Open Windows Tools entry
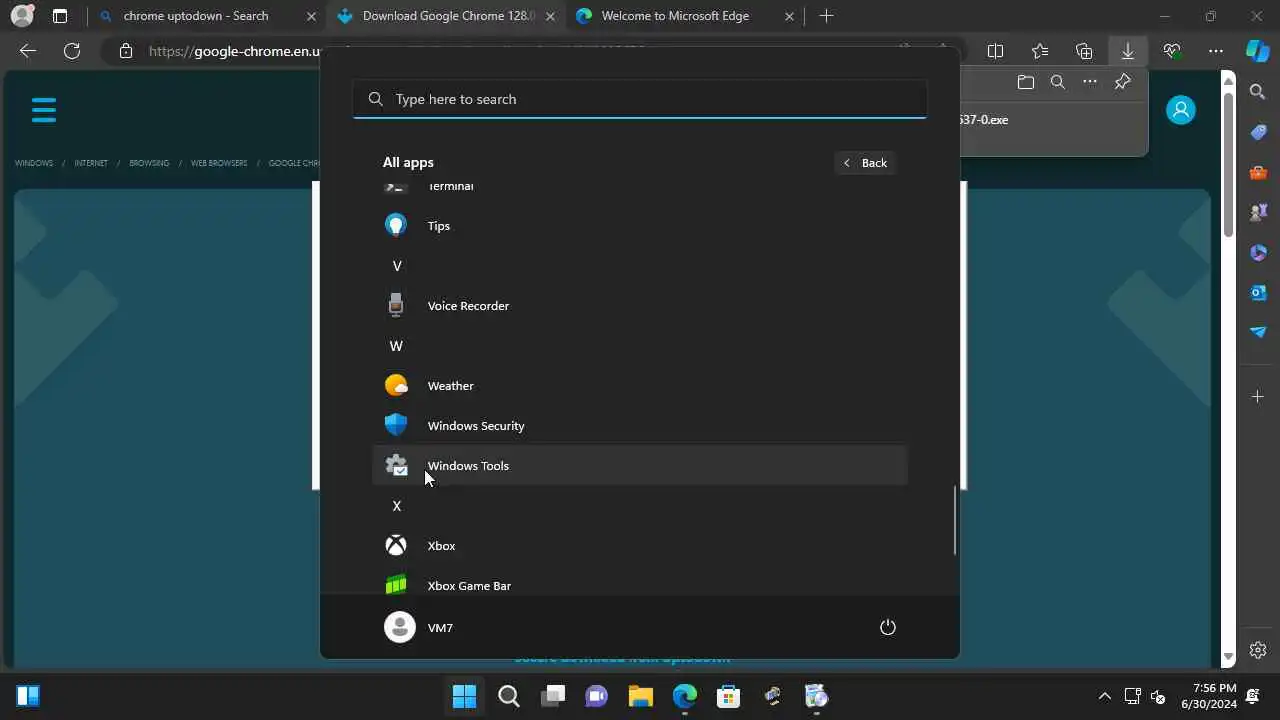The width and height of the screenshot is (1280, 720). (x=640, y=466)
